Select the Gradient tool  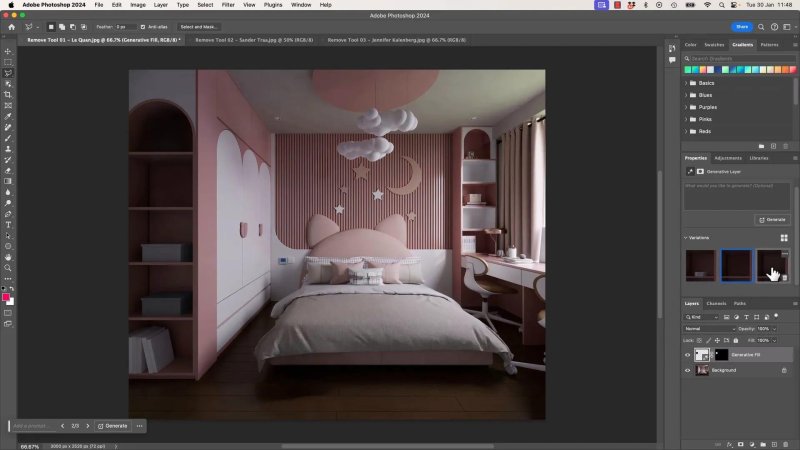click(8, 181)
